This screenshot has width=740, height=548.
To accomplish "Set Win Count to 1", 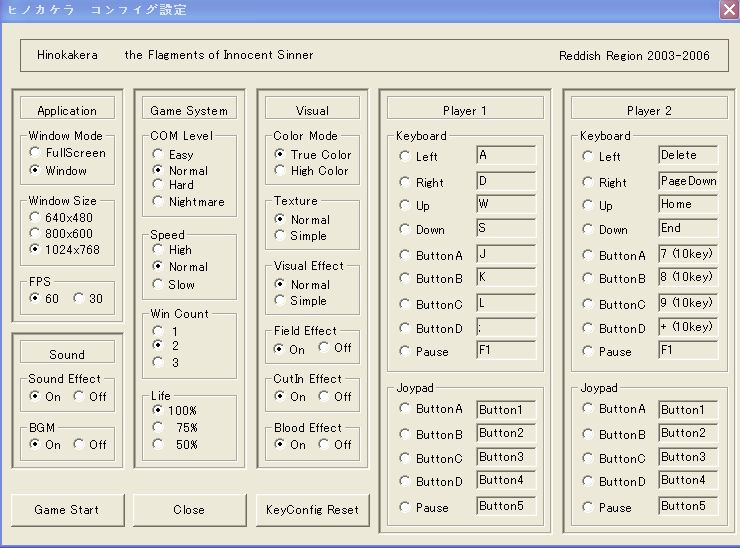I will coord(158,330).
